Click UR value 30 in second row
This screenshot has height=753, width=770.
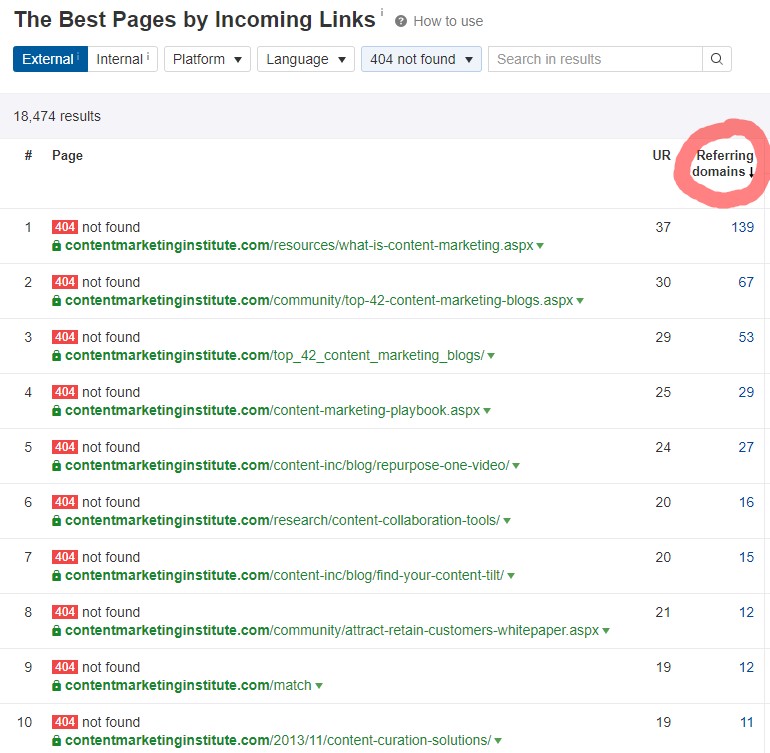pyautogui.click(x=663, y=282)
